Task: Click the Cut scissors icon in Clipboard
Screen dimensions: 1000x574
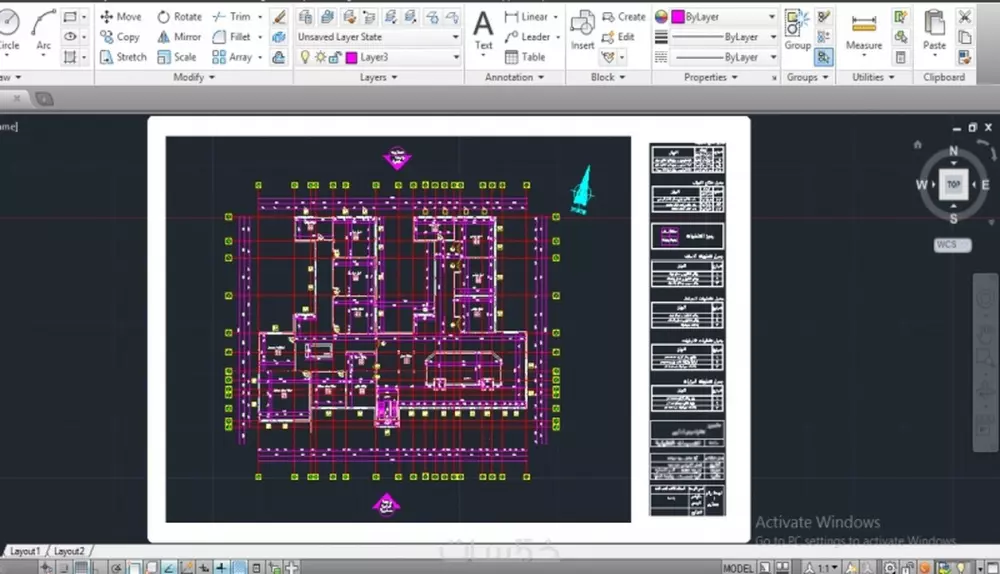Action: pos(965,17)
